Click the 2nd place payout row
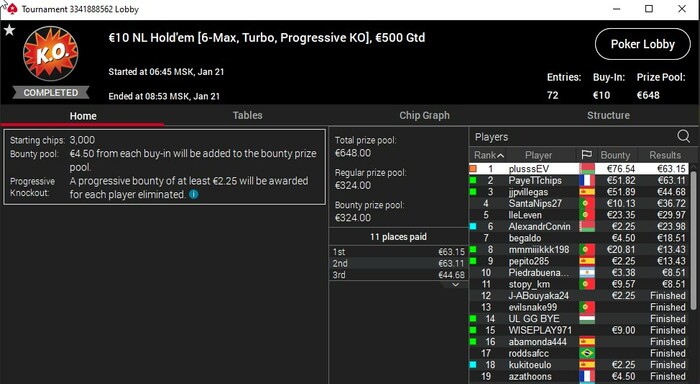 click(x=398, y=263)
